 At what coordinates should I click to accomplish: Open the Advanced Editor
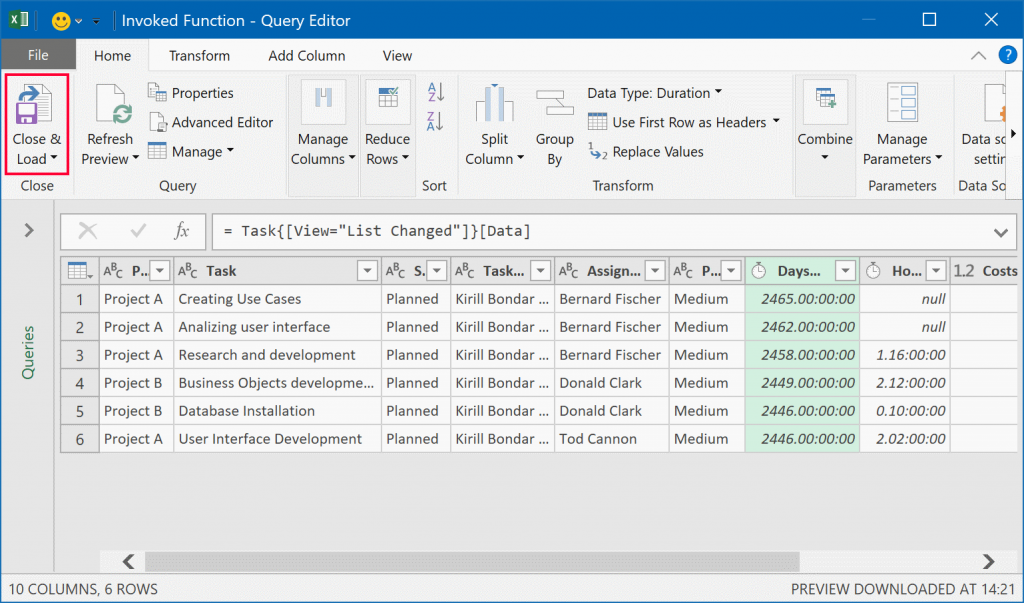211,122
